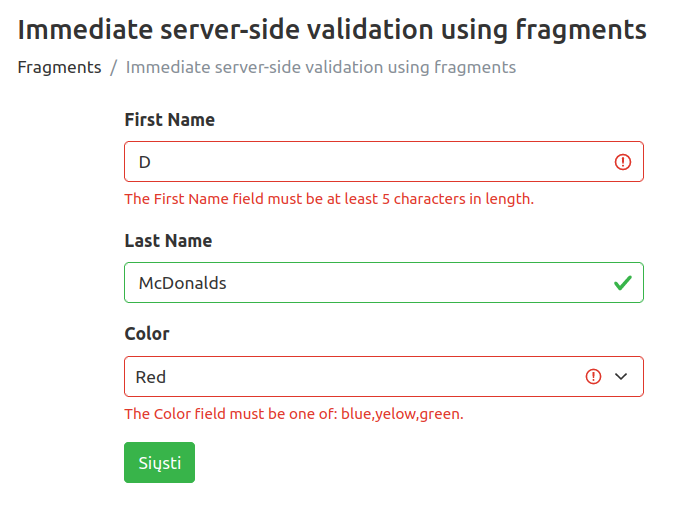Click the "First Name" field label
This screenshot has height=506, width=673.
pos(169,120)
